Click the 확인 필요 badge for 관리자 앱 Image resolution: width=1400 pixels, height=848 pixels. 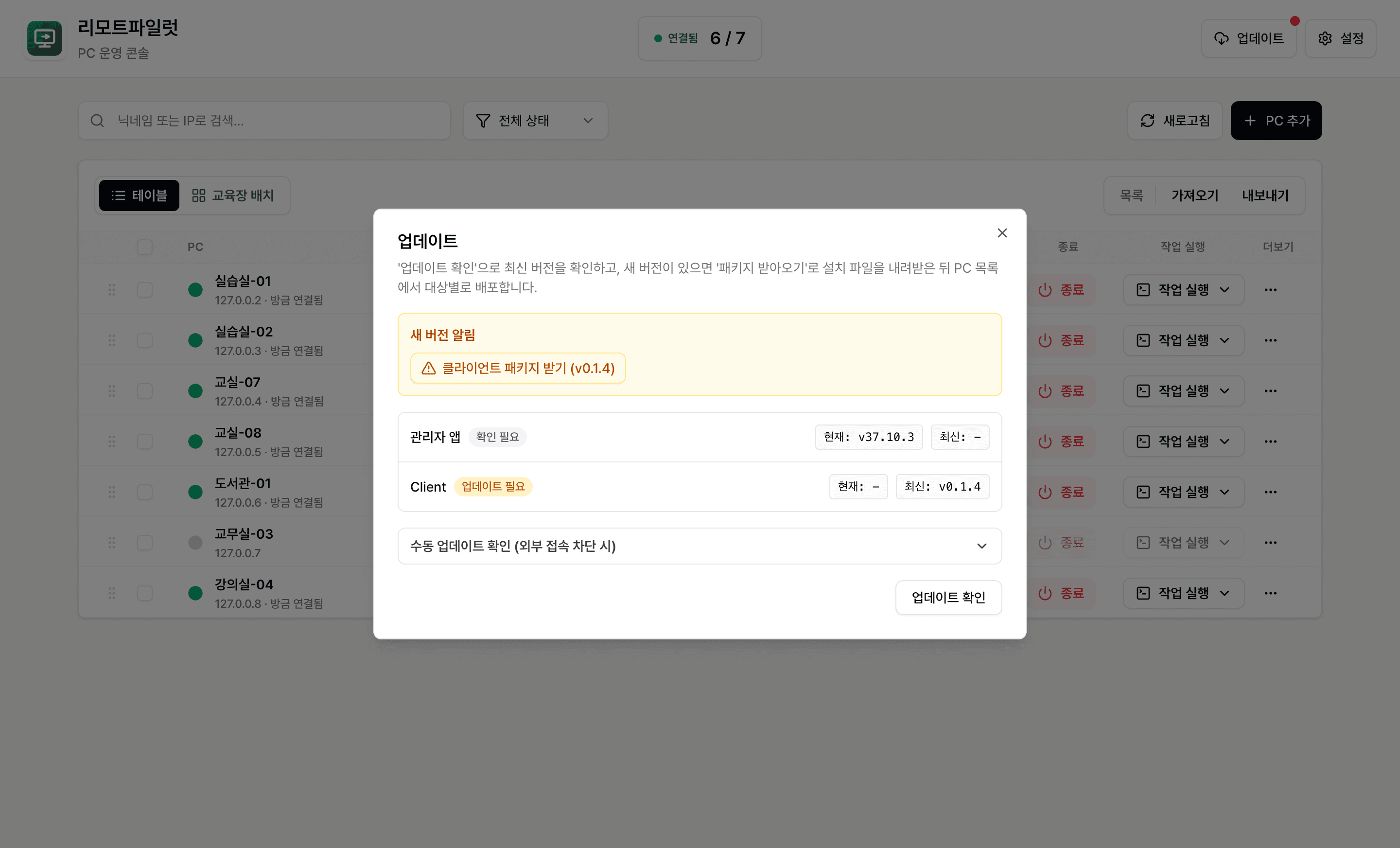(498, 437)
